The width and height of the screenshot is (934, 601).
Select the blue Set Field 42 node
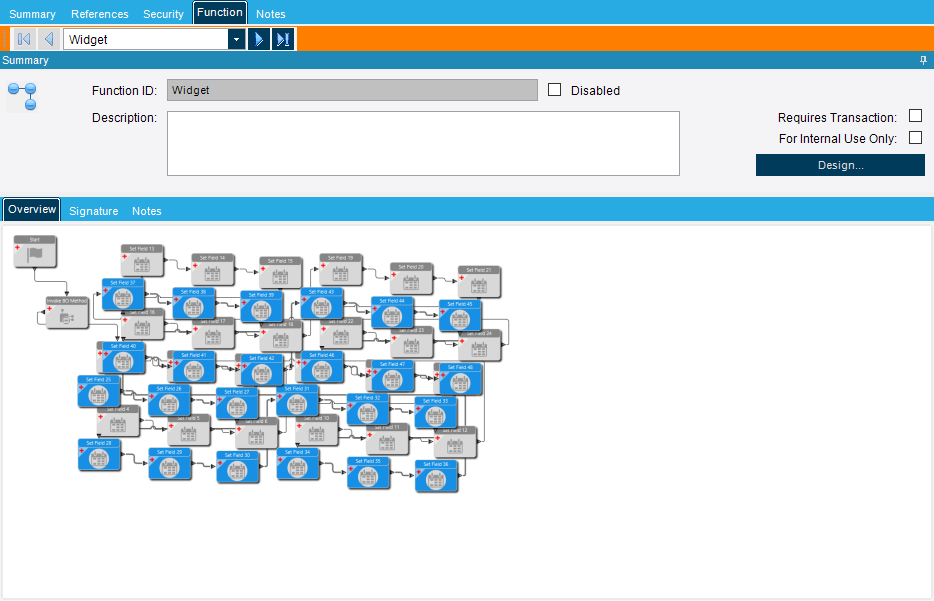(262, 370)
